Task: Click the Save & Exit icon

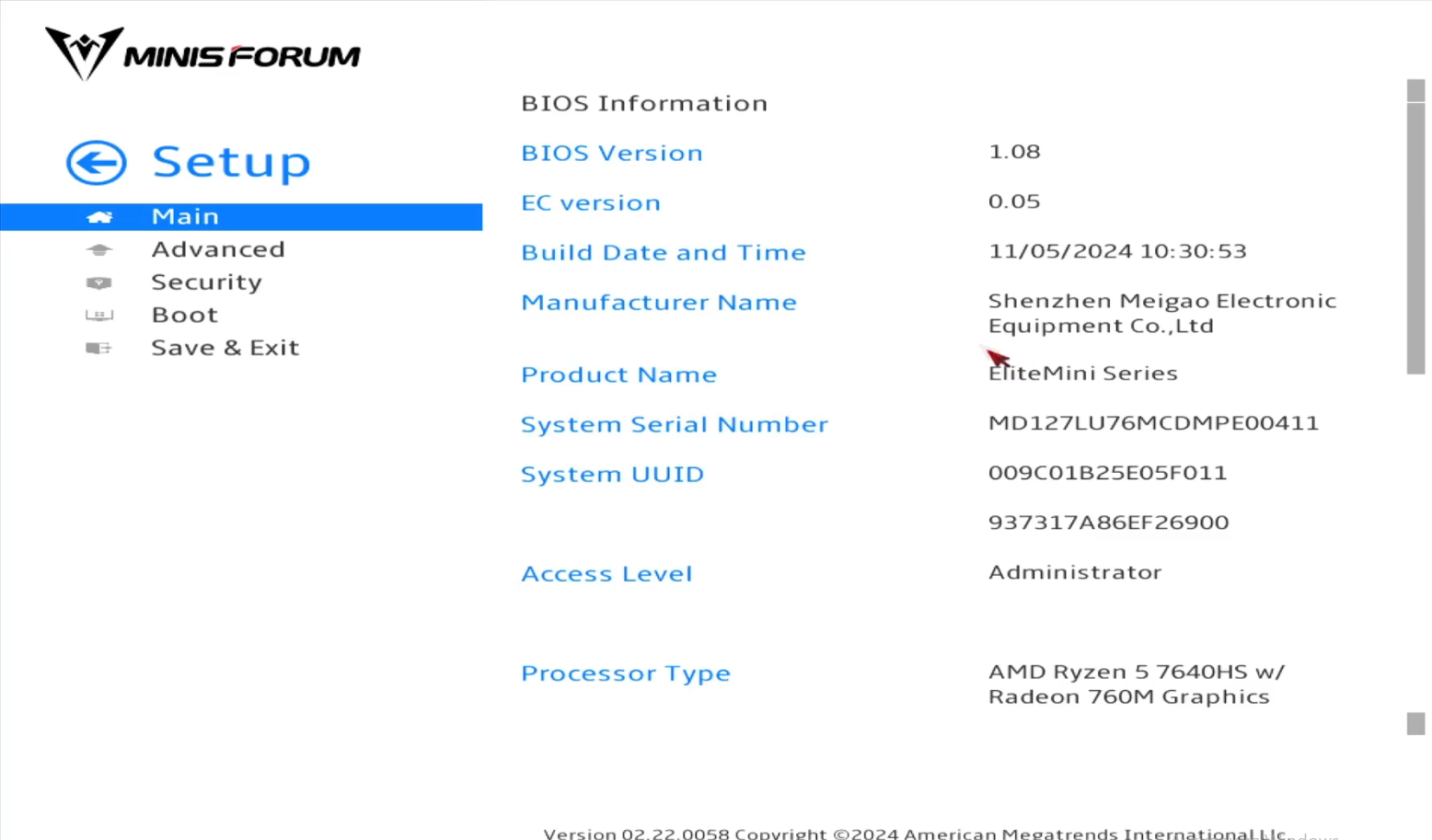Action: point(98,349)
